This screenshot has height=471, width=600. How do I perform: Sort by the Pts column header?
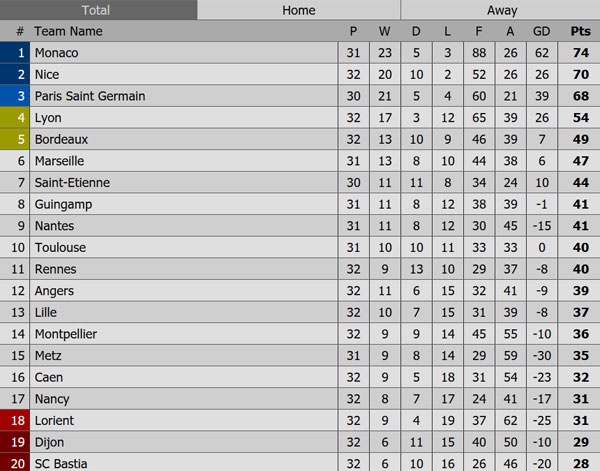581,31
